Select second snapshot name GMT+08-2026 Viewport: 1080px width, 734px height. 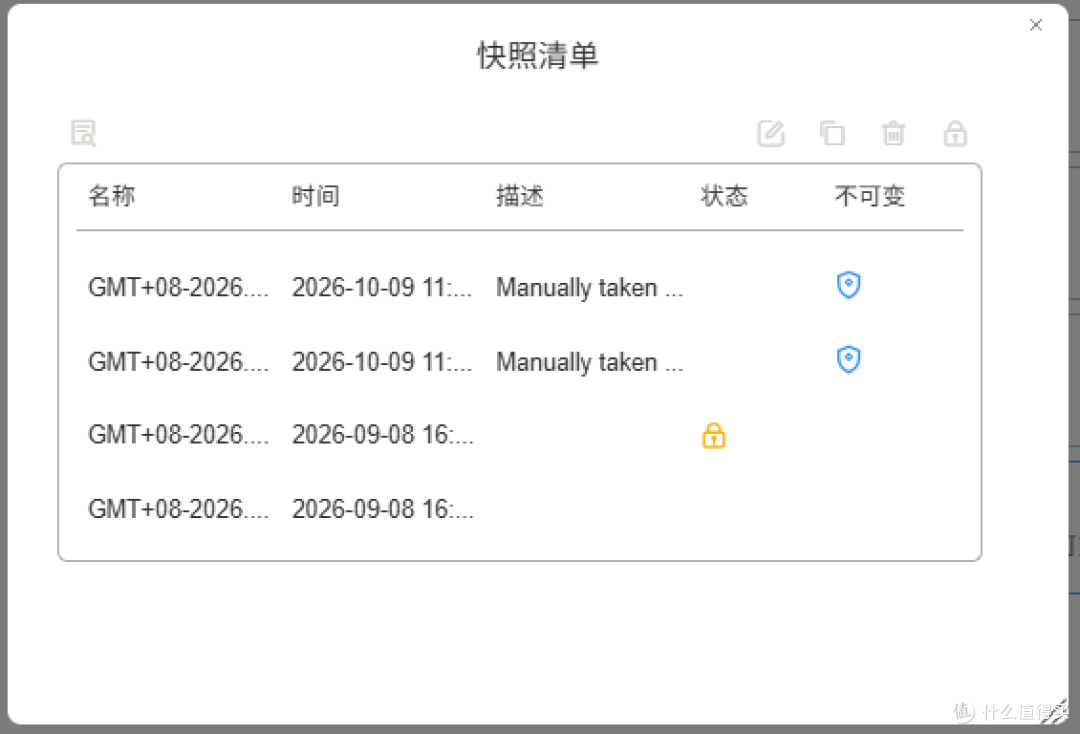pos(178,361)
